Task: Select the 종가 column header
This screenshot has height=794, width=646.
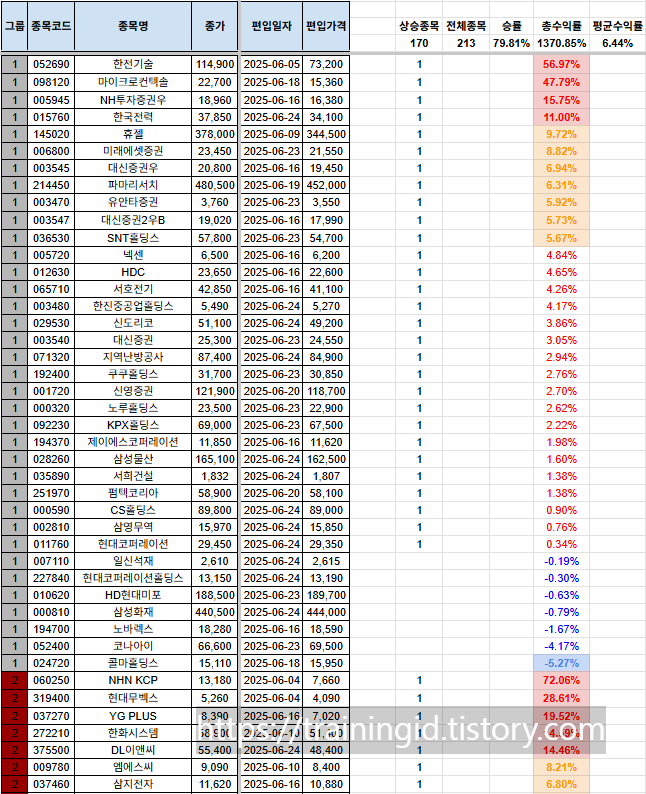Action: (215, 26)
